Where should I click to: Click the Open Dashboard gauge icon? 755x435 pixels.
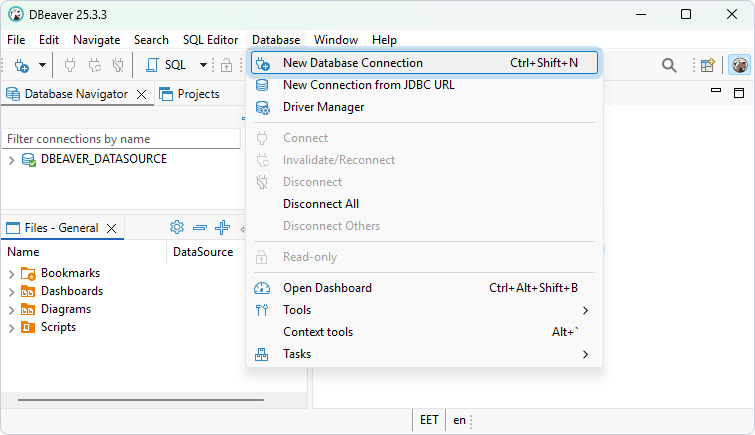click(x=262, y=288)
